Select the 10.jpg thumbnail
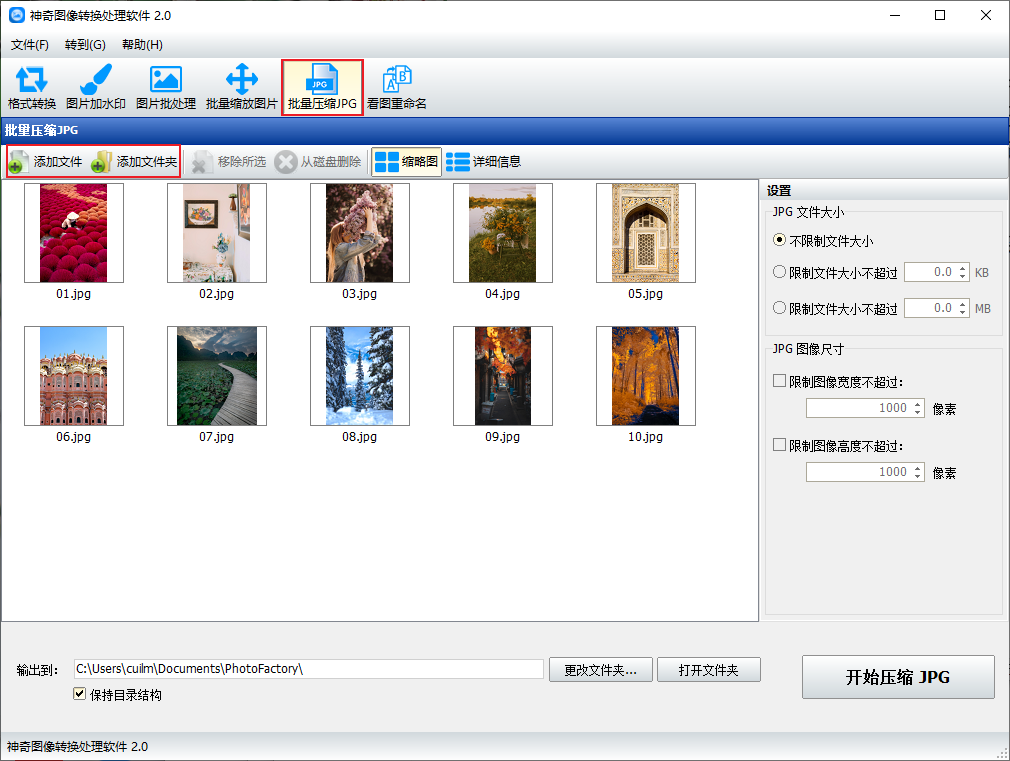 coord(645,376)
